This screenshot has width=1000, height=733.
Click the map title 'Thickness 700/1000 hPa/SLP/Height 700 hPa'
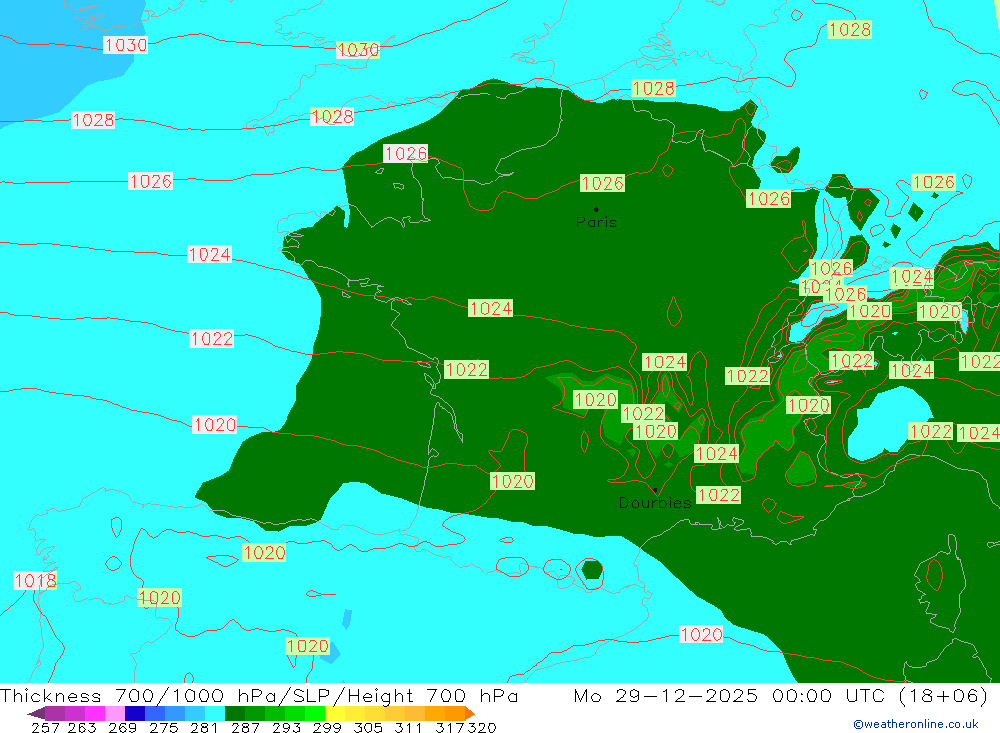tap(259, 695)
